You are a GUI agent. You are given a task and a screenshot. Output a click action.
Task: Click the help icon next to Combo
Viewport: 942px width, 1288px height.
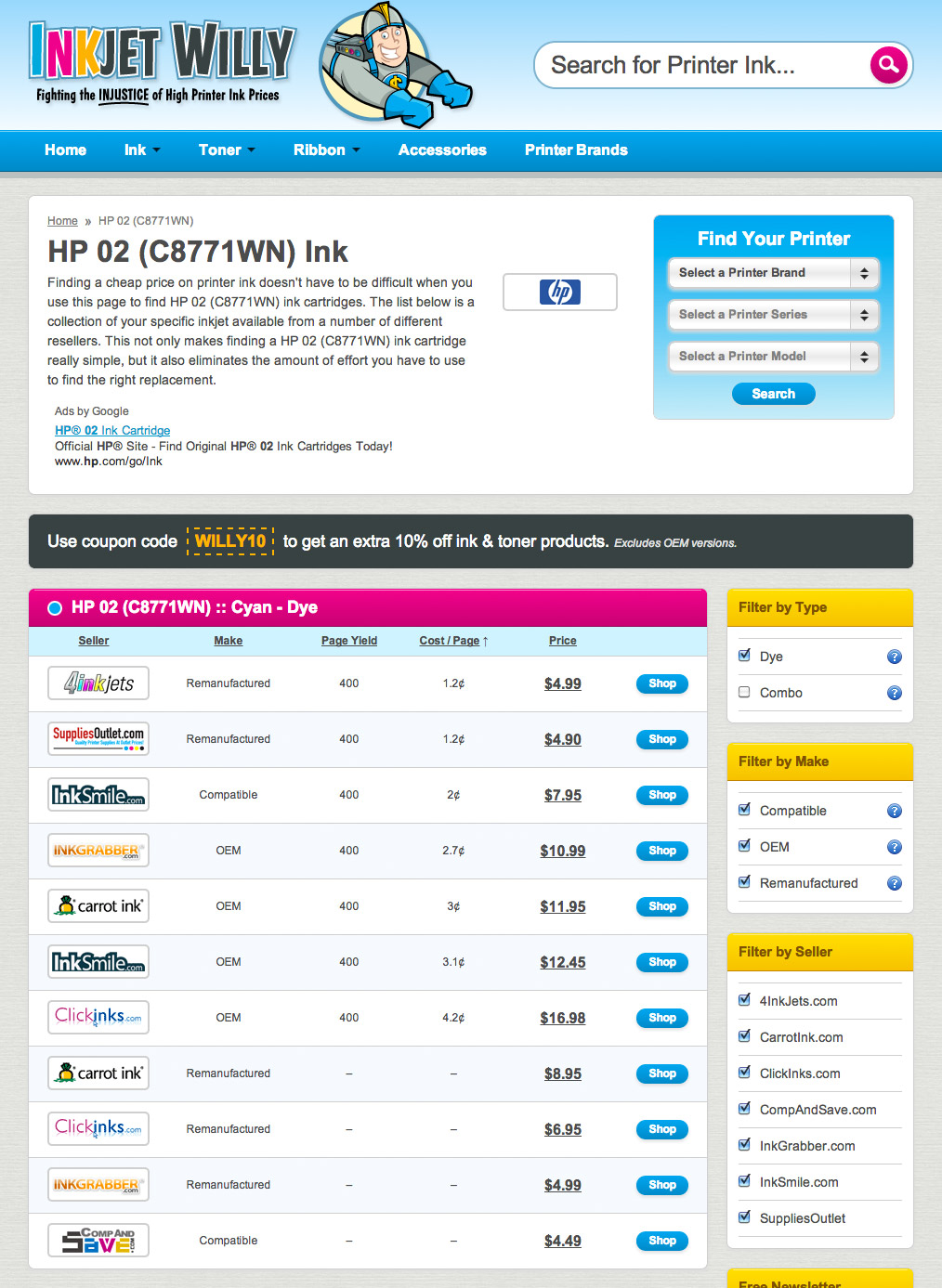[895, 693]
